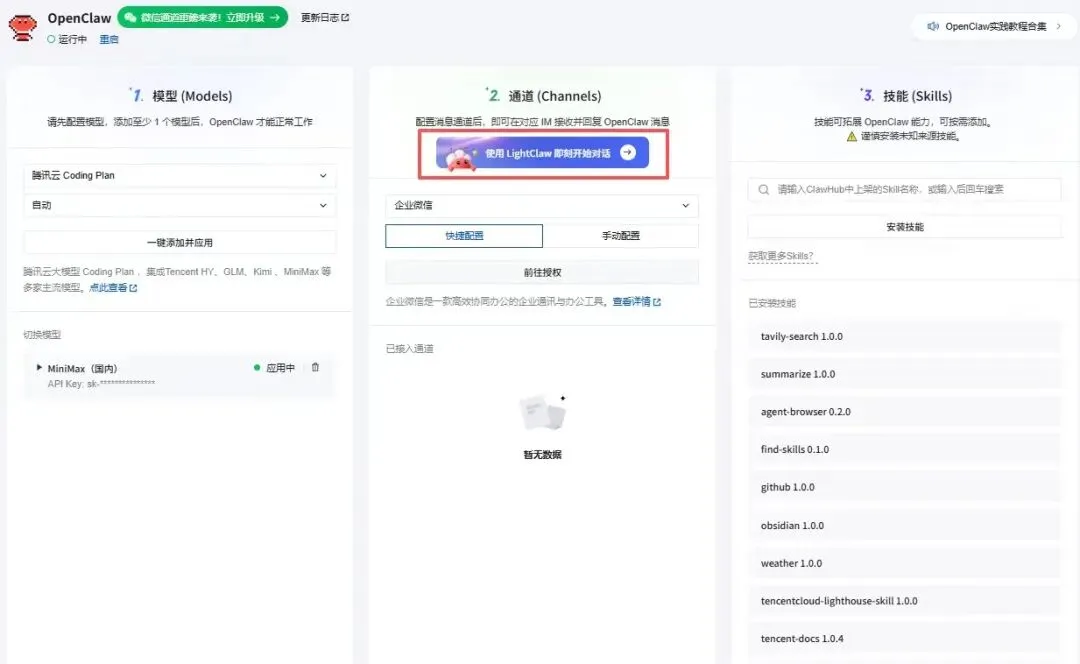Click the 一键添加并应用 button

(180, 242)
